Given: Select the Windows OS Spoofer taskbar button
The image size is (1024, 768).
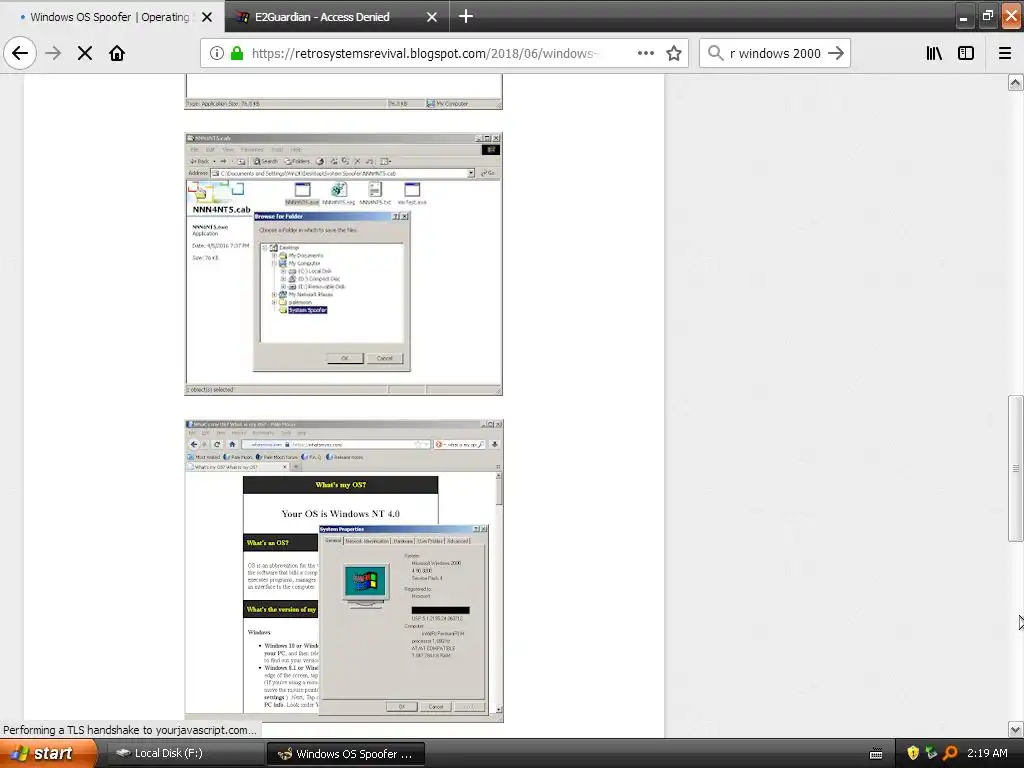Looking at the screenshot, I should click(x=346, y=753).
